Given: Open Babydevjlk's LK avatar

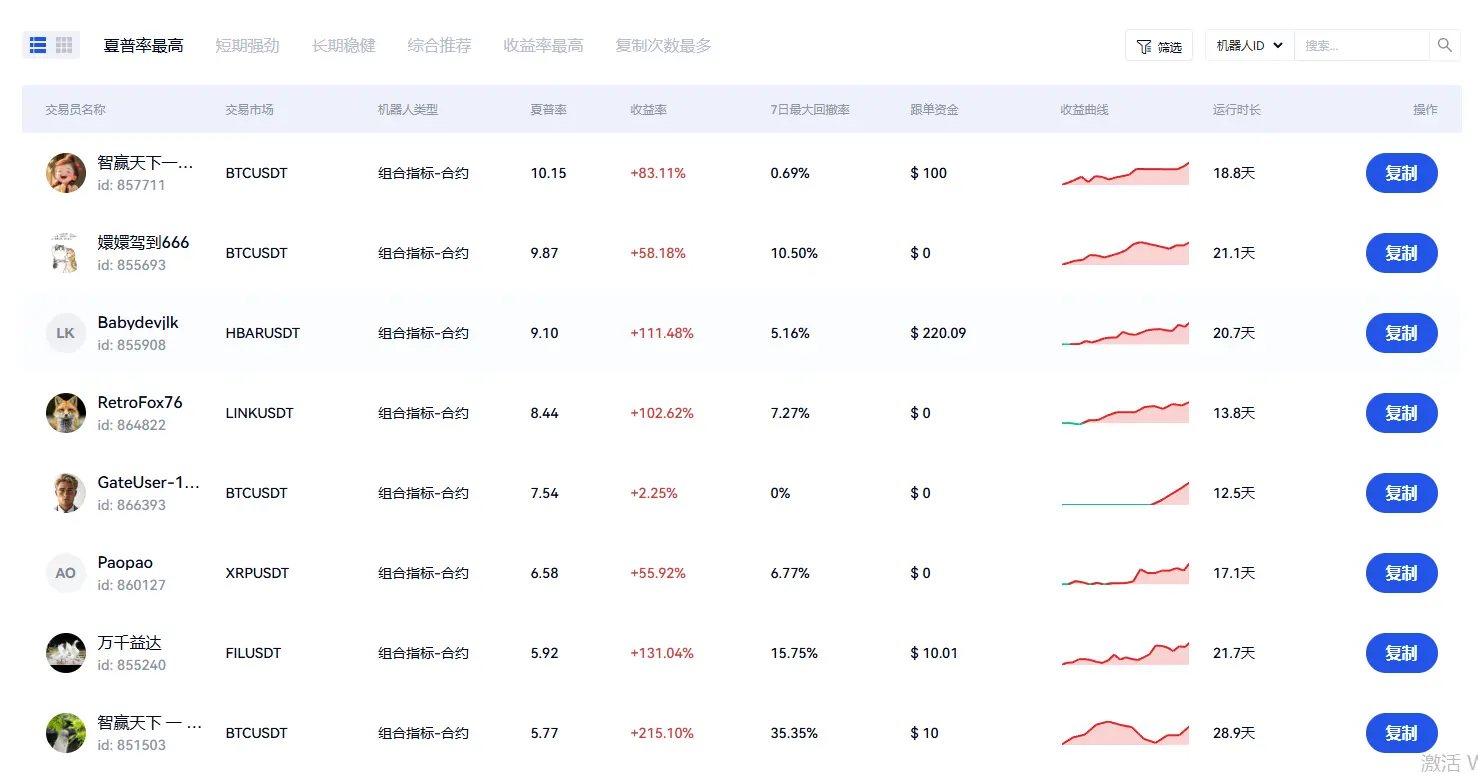Looking at the screenshot, I should click(66, 333).
